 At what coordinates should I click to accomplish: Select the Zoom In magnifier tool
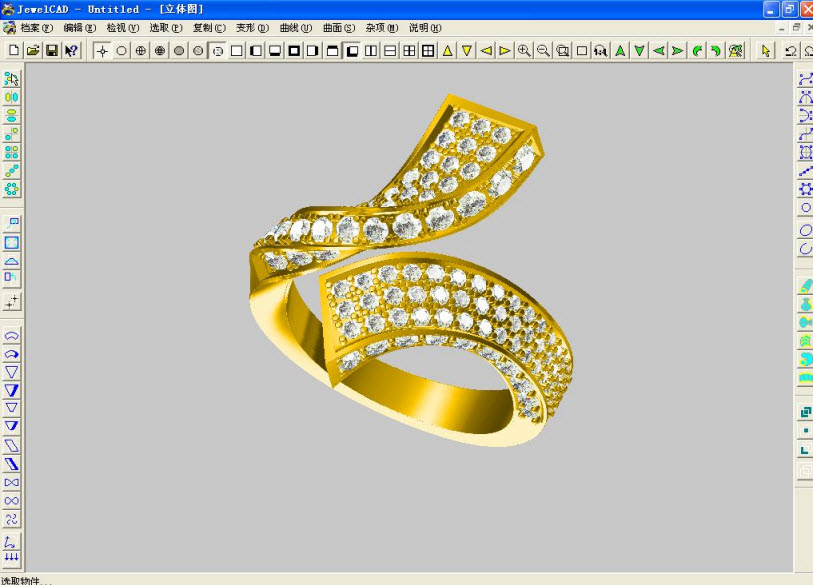pyautogui.click(x=524, y=51)
